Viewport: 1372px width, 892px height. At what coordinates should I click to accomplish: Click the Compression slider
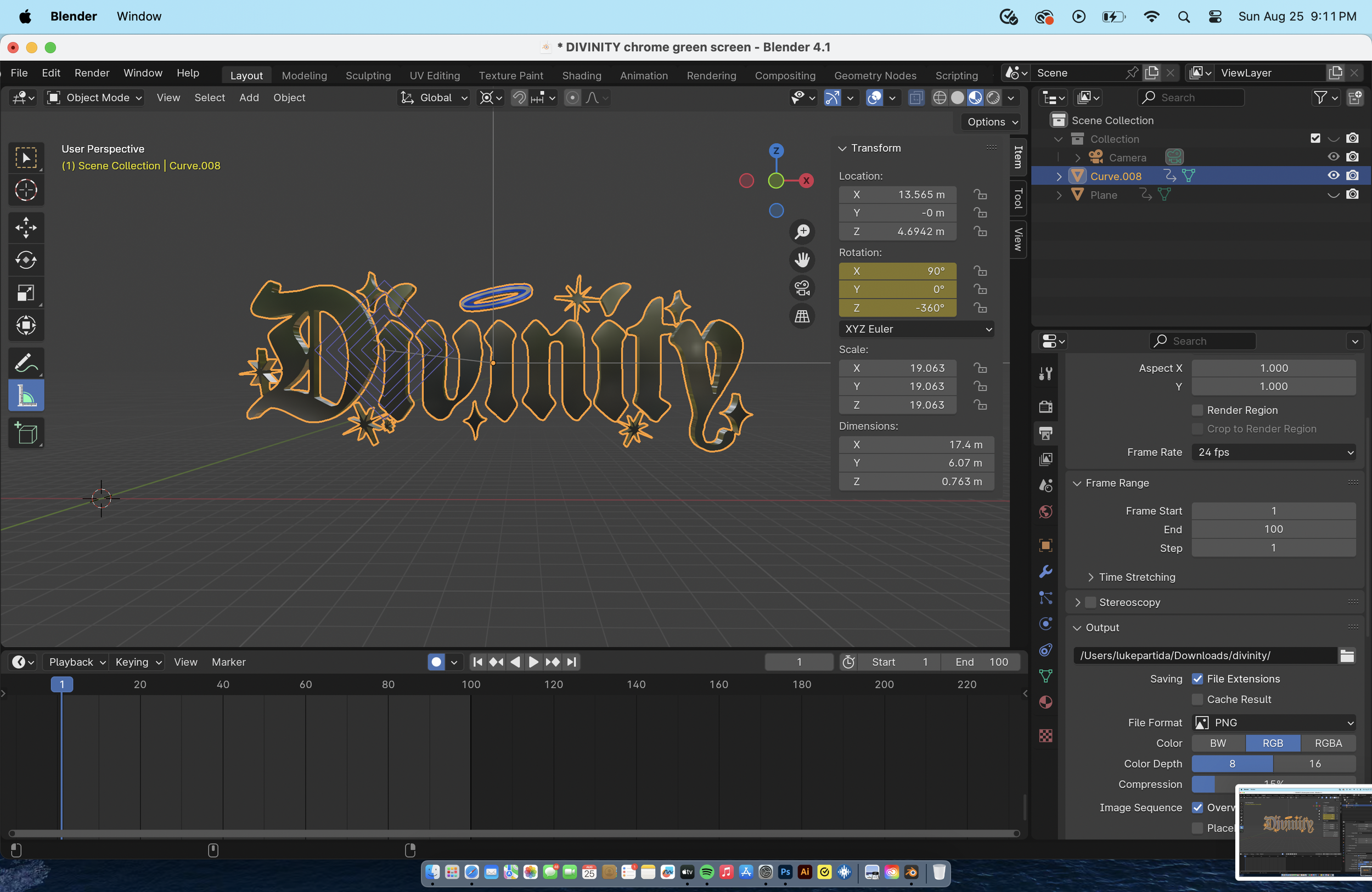(x=1274, y=784)
